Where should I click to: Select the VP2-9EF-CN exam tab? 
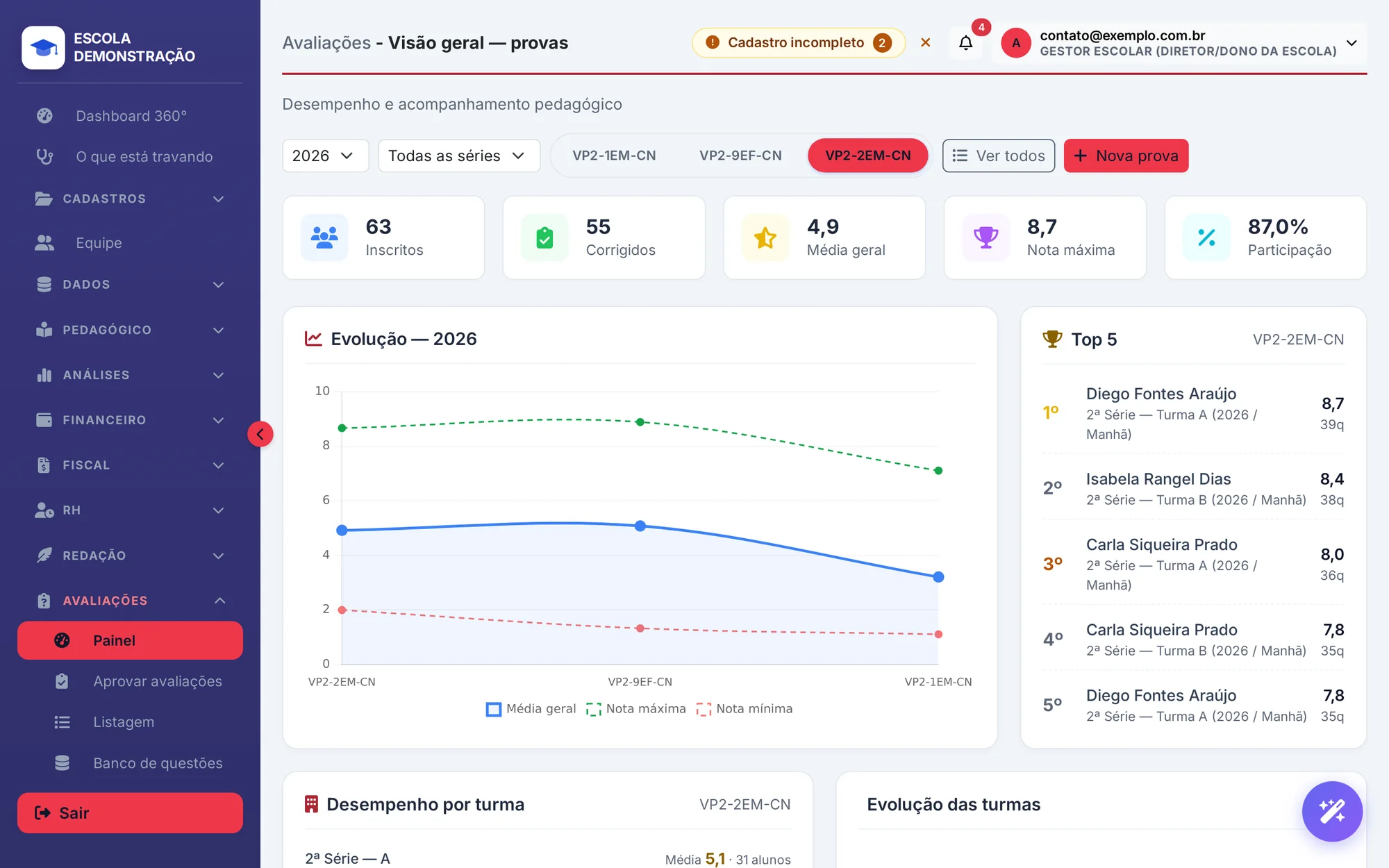[740, 156]
